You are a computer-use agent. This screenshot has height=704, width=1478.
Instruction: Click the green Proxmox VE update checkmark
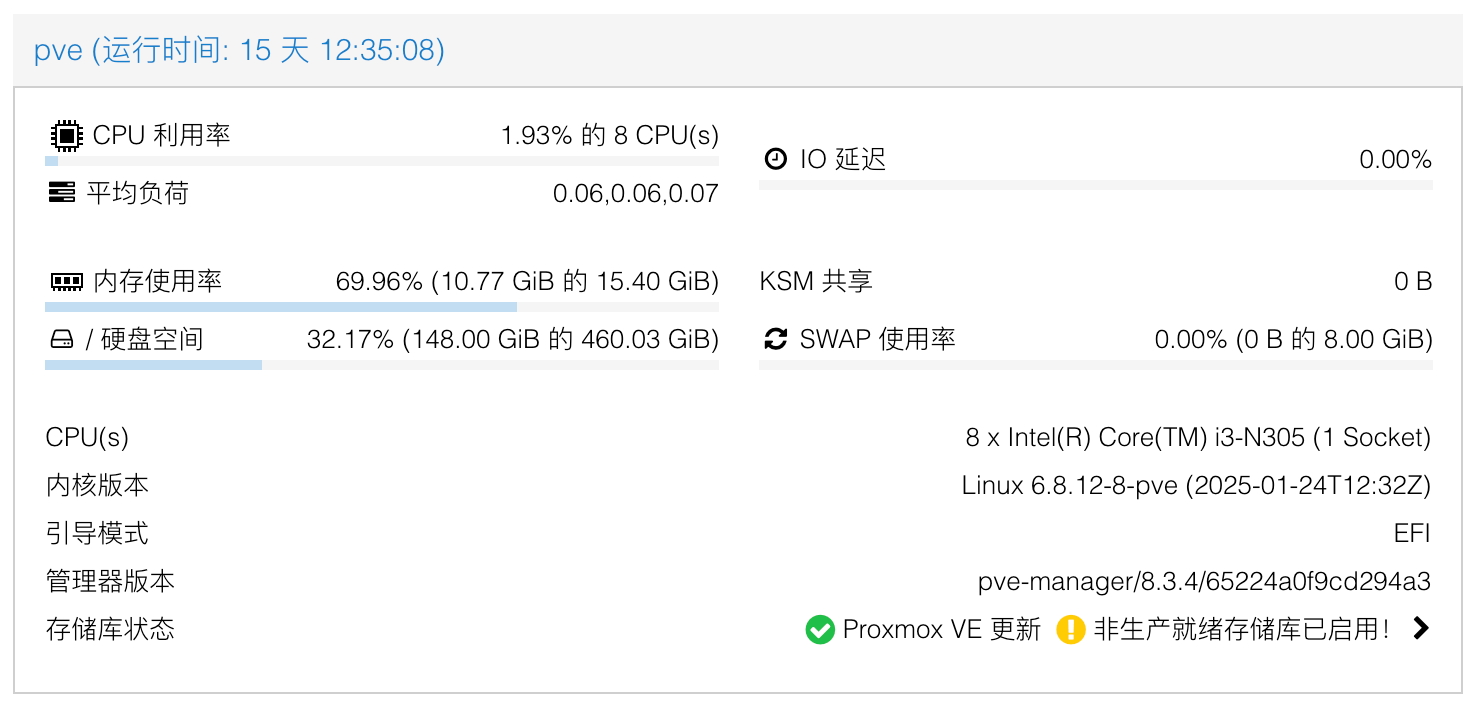[820, 629]
